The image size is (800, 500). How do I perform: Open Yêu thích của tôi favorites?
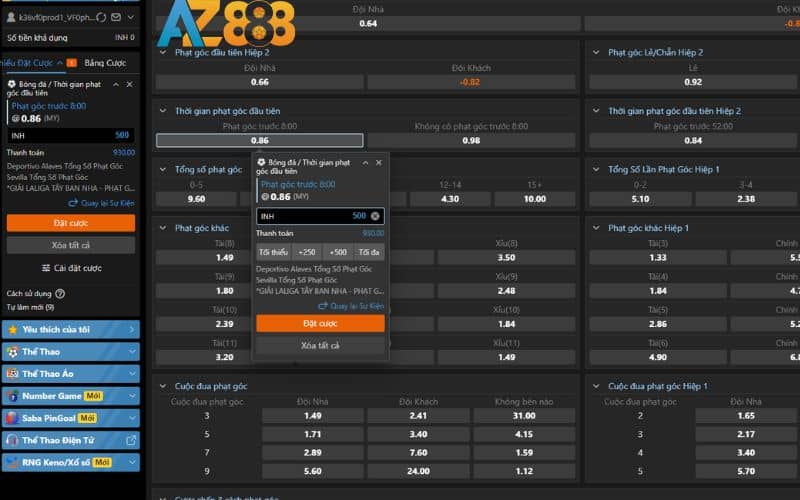(x=70, y=329)
